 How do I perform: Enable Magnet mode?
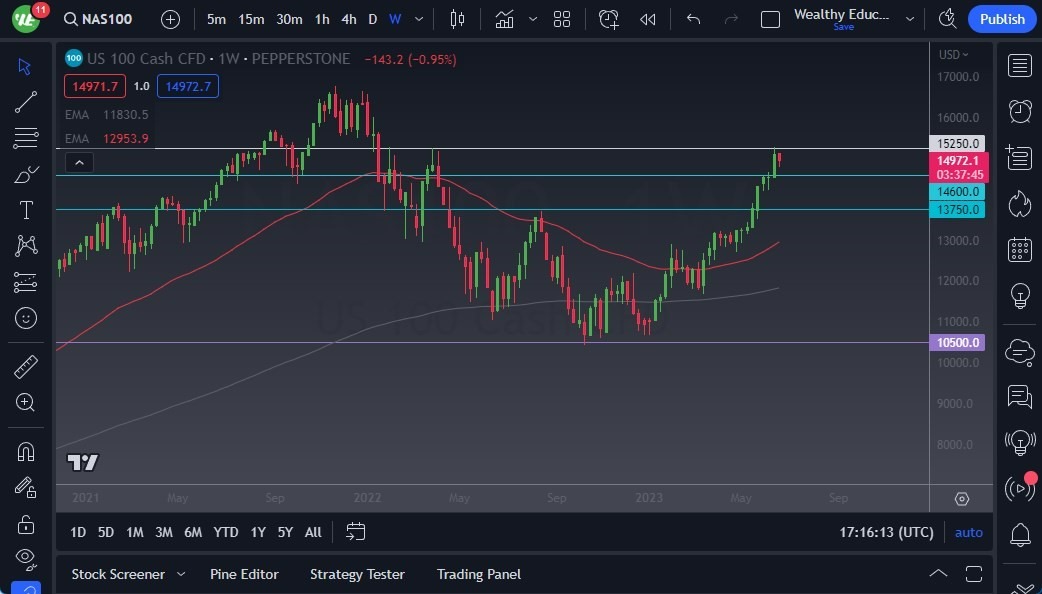pos(25,450)
